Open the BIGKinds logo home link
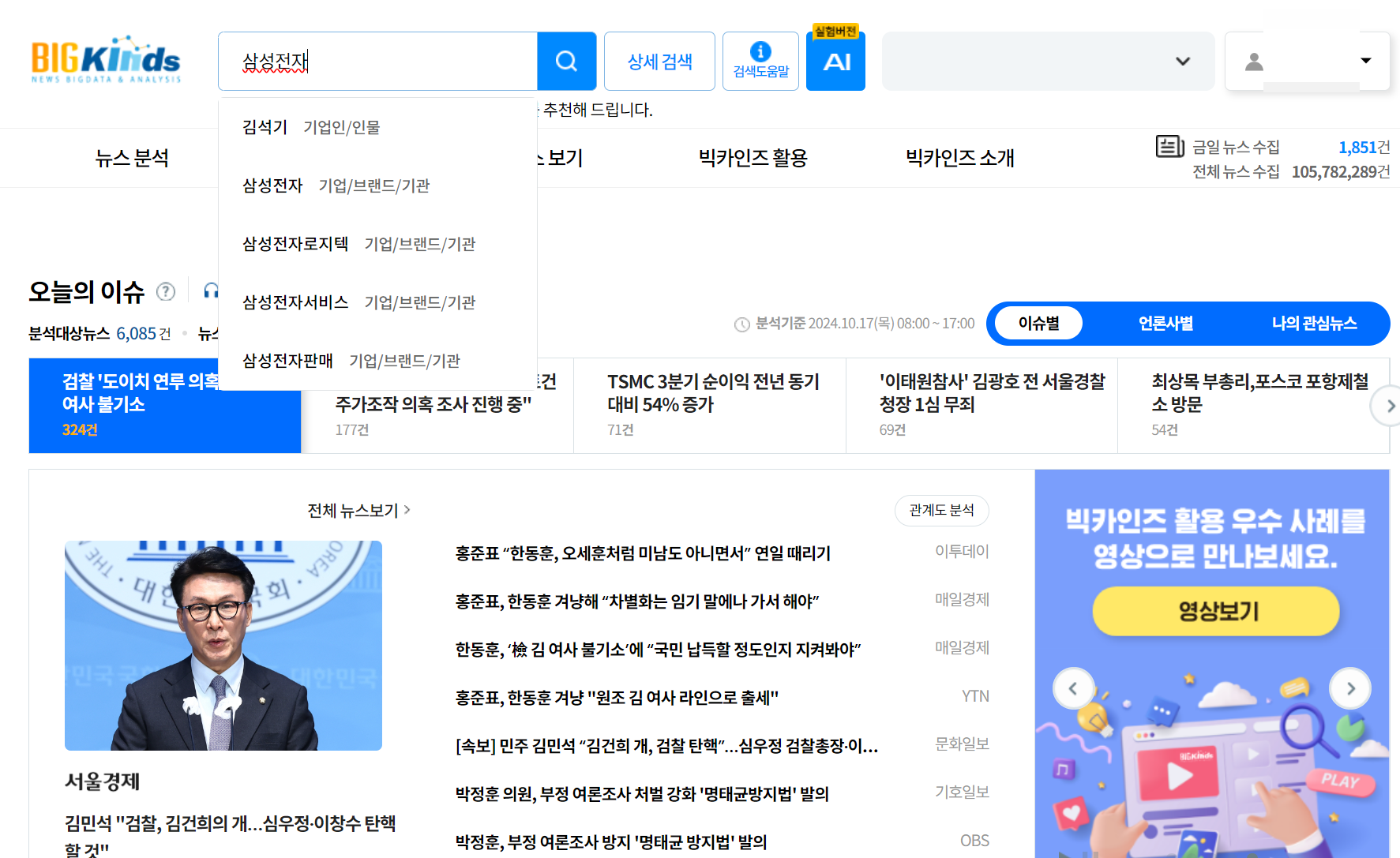This screenshot has width=1400, height=858. [x=106, y=60]
